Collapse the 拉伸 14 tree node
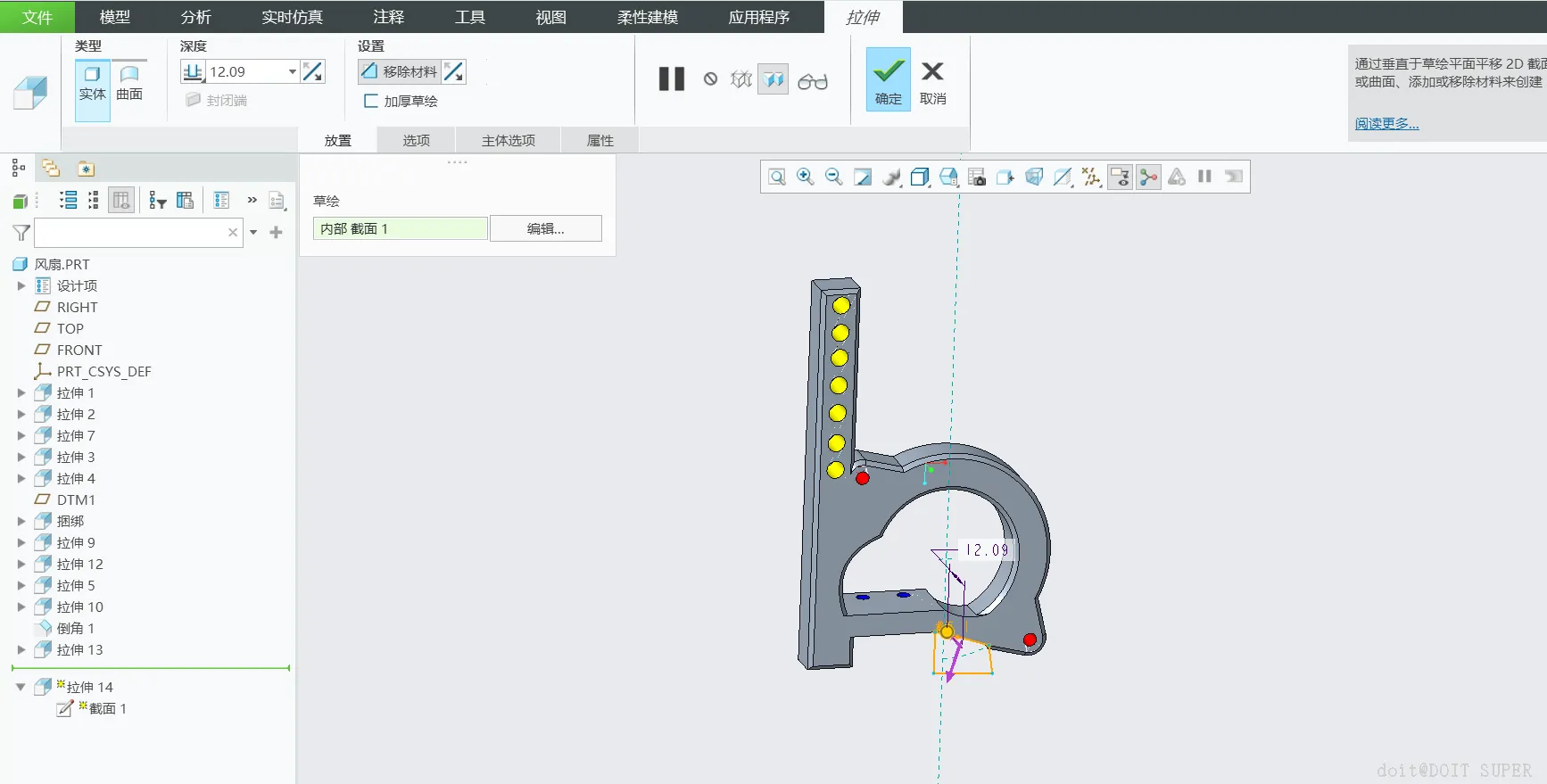The image size is (1547, 784). [x=21, y=687]
